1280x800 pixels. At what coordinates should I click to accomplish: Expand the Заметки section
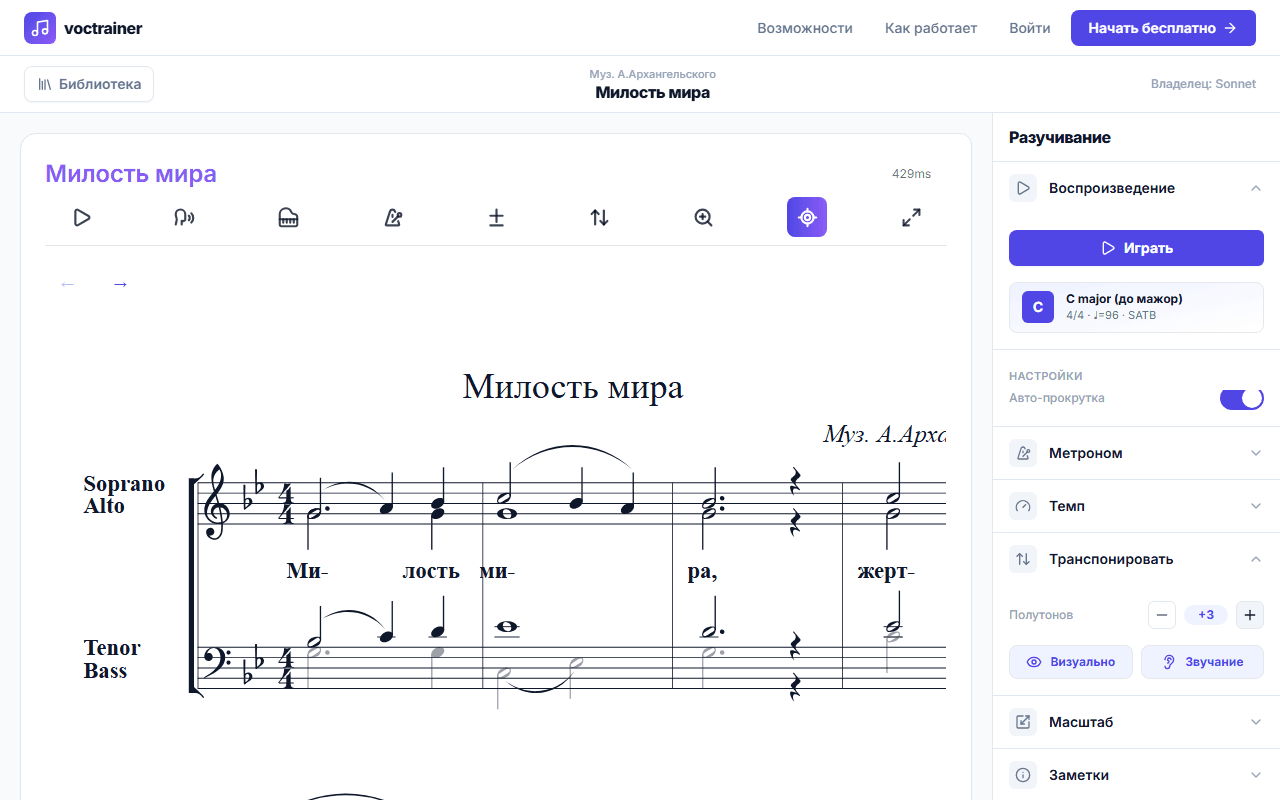1256,775
